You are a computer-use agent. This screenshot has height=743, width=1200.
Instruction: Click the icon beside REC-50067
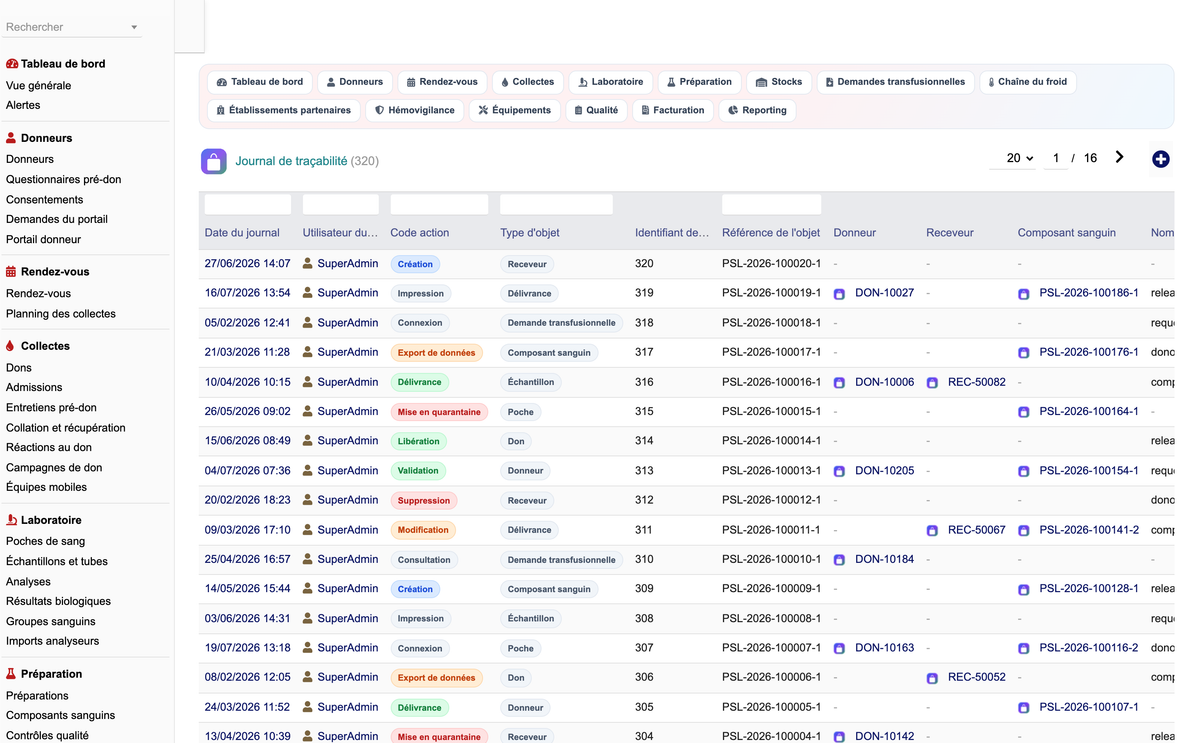(932, 531)
